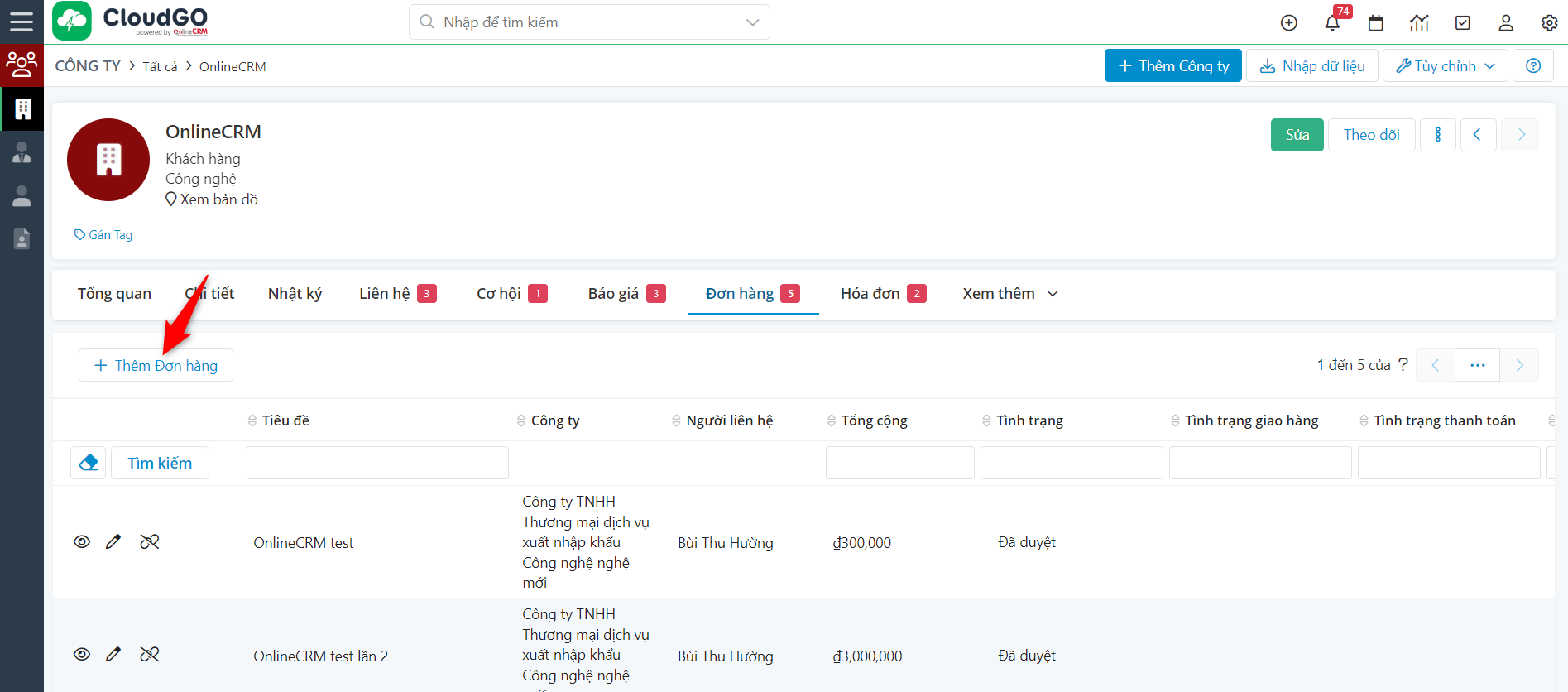Expand the Xem thêm tabs menu
Image resolution: width=1568 pixels, height=692 pixels.
click(1010, 294)
